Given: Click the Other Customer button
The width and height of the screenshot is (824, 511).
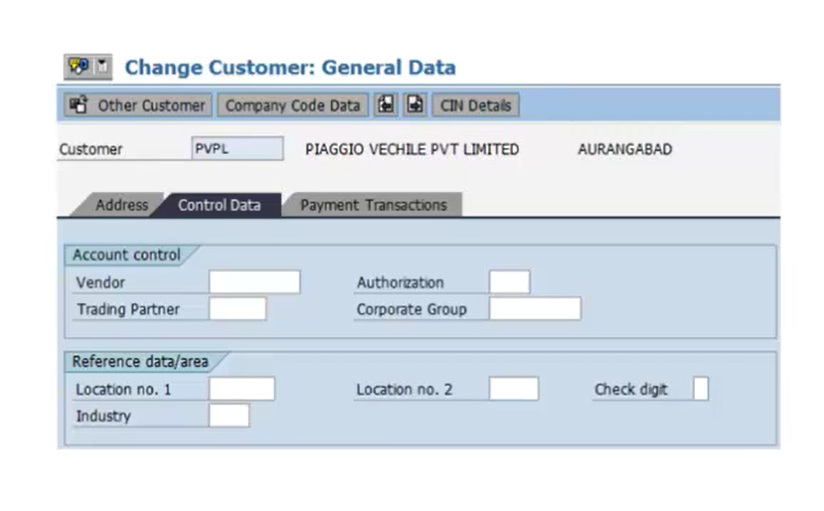Looking at the screenshot, I should (138, 105).
